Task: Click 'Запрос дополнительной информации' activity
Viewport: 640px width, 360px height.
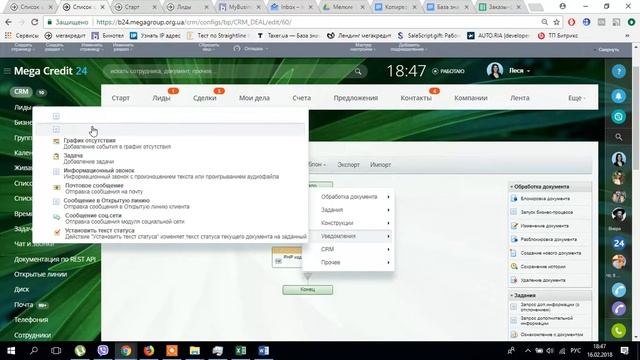Action: tap(547, 320)
